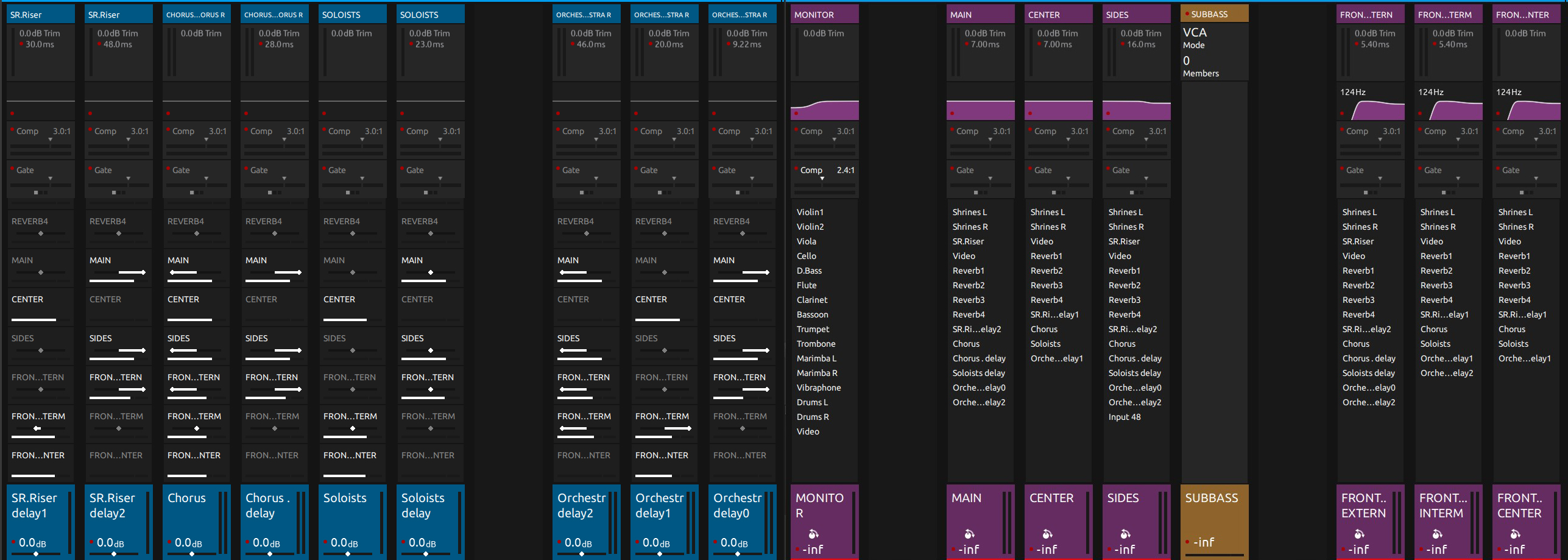Image resolution: width=1568 pixels, height=560 pixels.
Task: Select Input 48 in the SIDES source list
Action: point(1124,417)
